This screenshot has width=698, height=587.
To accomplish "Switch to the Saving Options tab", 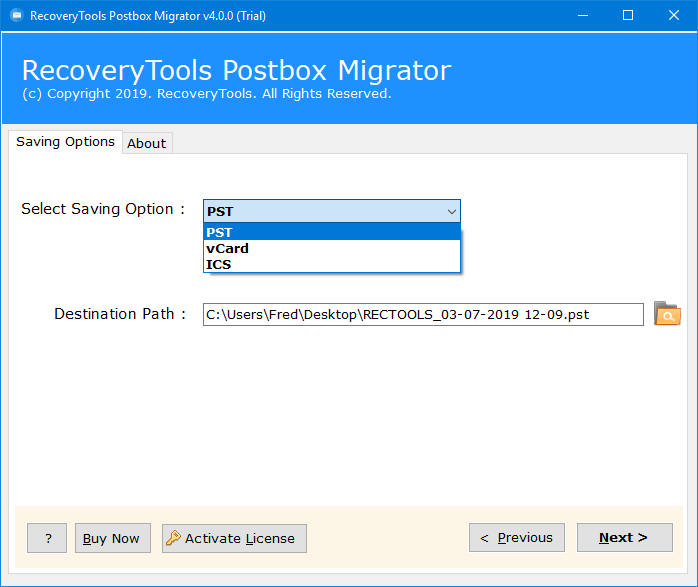I will (65, 142).
